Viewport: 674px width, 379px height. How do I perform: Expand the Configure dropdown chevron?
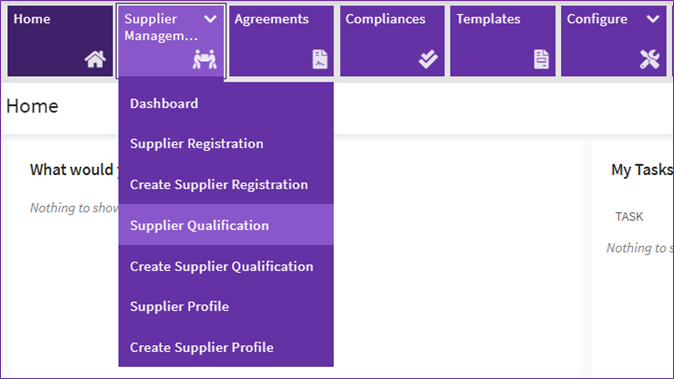point(653,19)
